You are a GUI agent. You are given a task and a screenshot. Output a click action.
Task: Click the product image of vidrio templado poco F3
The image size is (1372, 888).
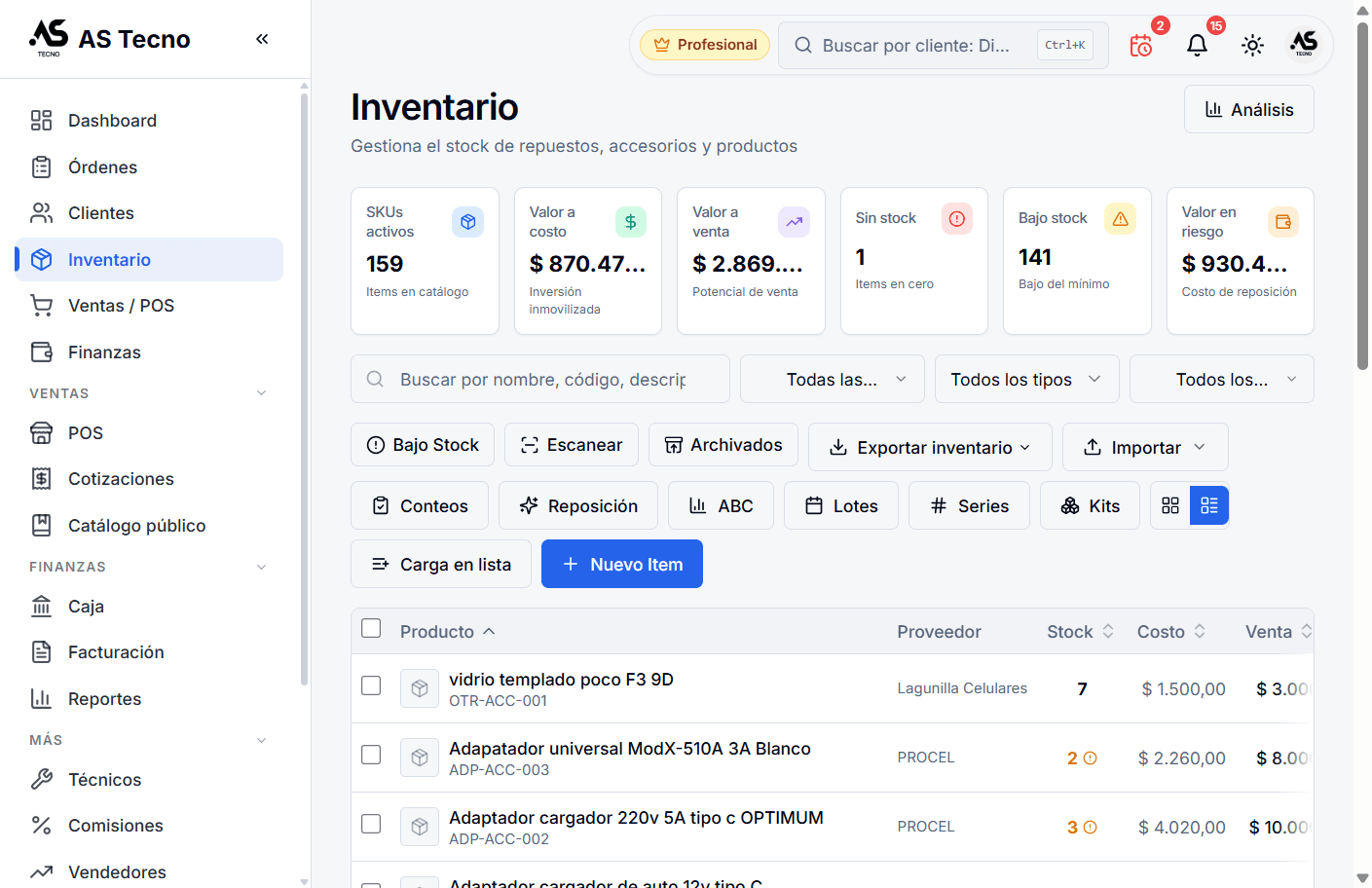pyautogui.click(x=420, y=688)
